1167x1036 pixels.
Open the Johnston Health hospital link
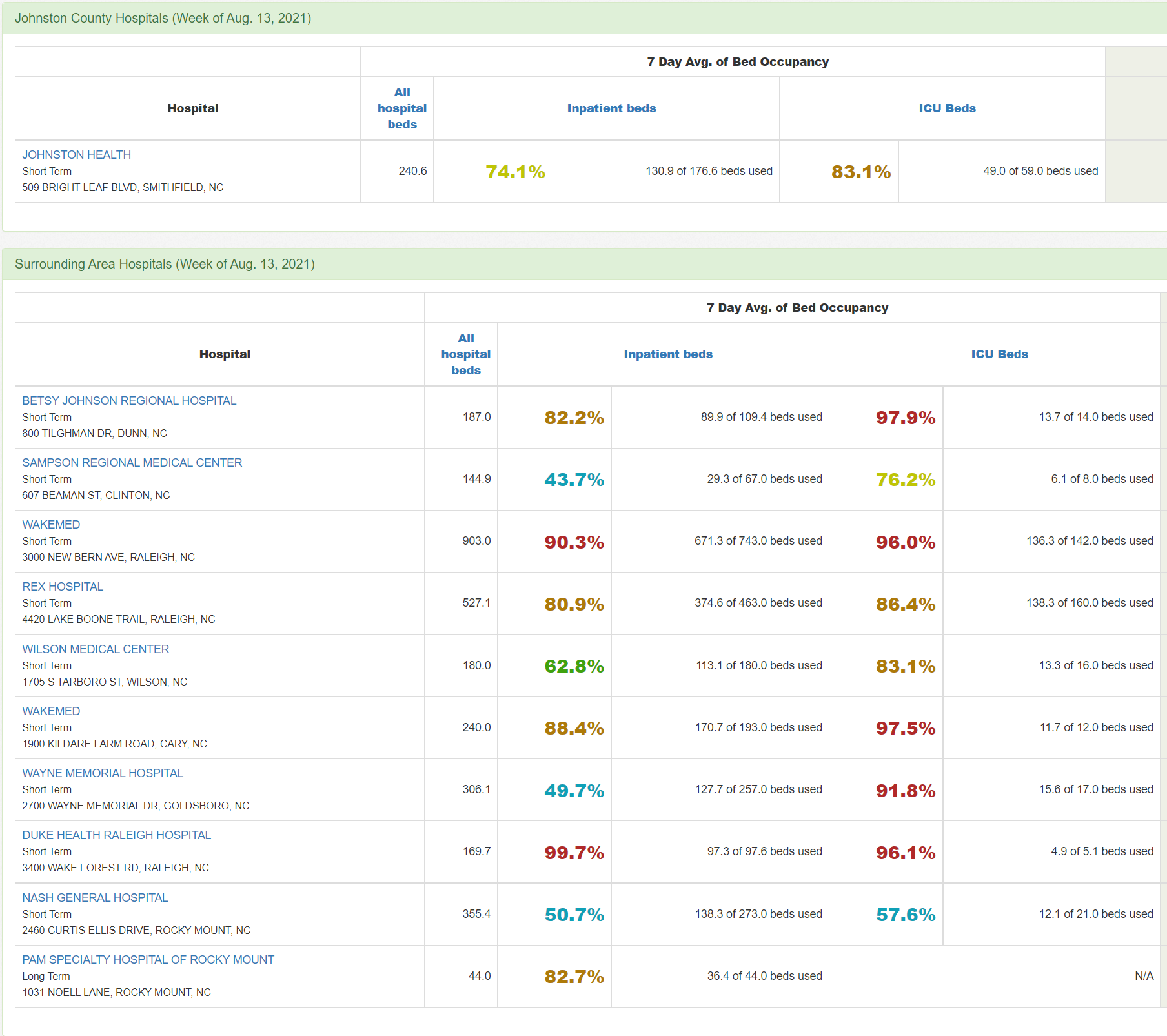click(76, 155)
